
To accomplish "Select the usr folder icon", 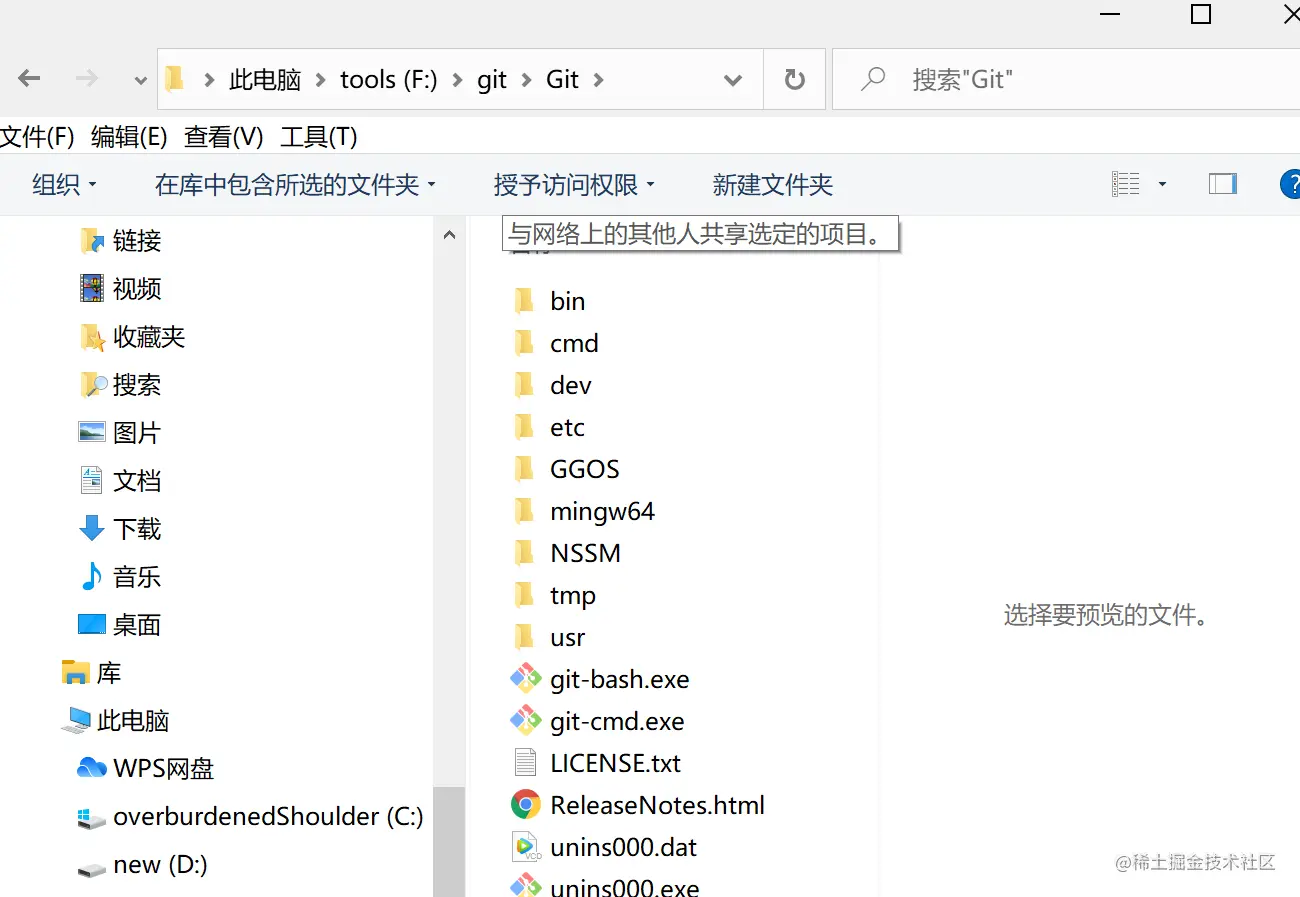I will click(524, 637).
